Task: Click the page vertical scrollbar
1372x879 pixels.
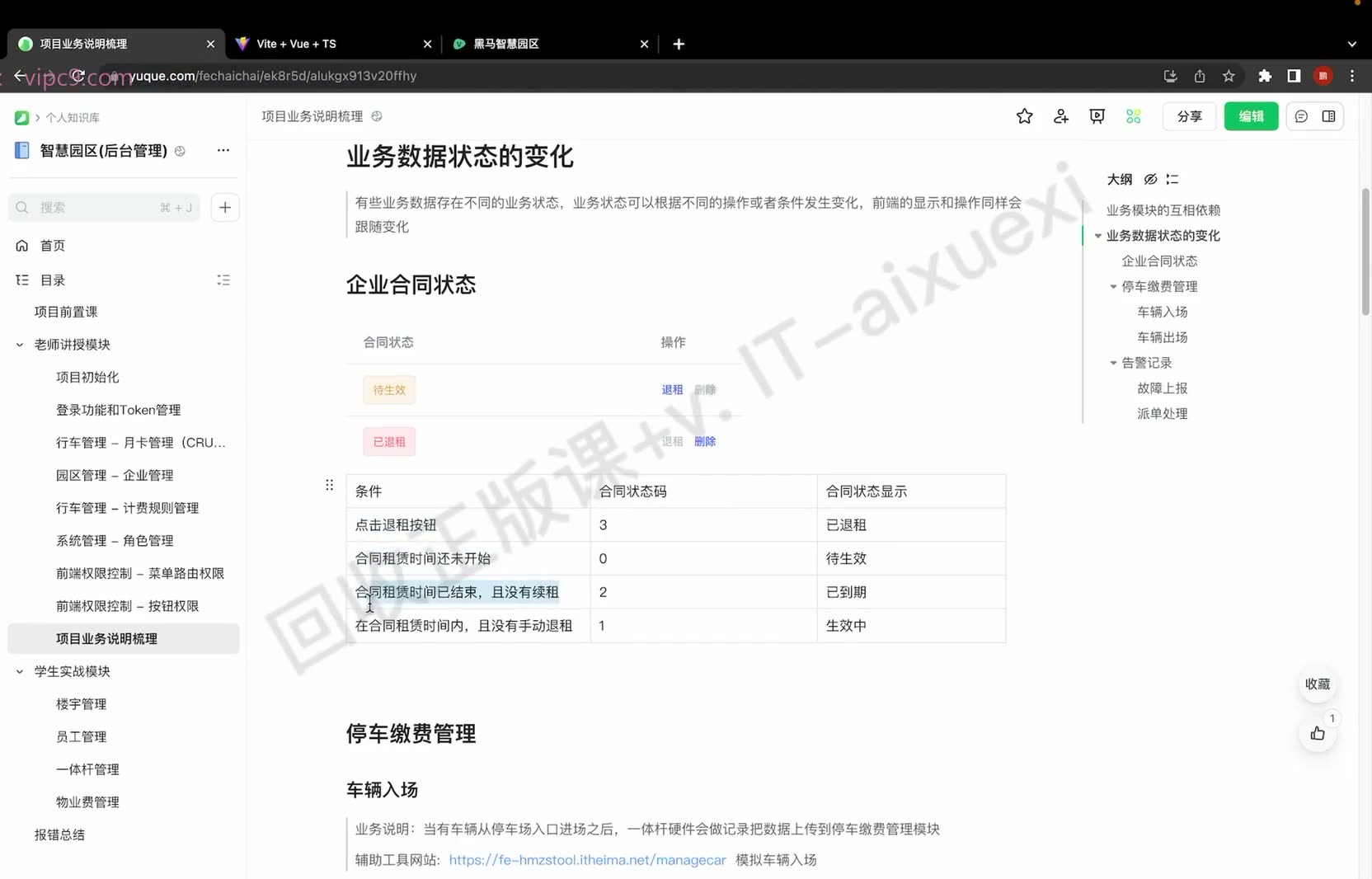Action: (1365, 251)
